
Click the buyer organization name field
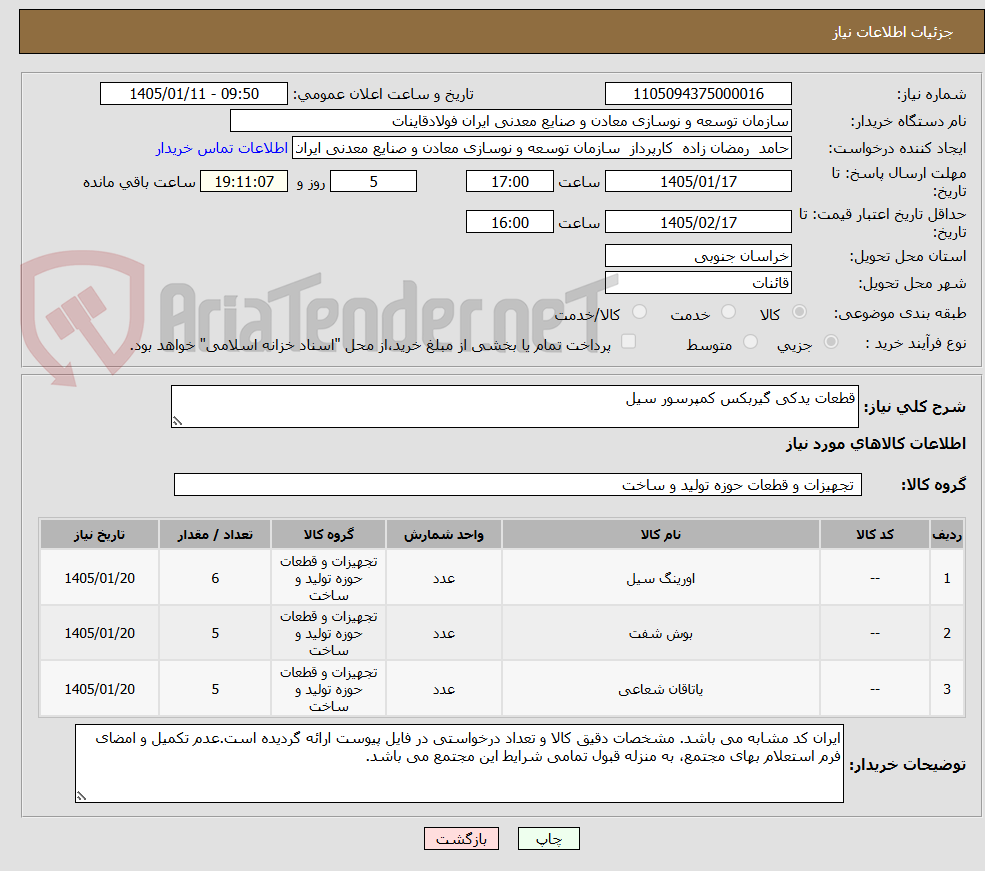511,121
